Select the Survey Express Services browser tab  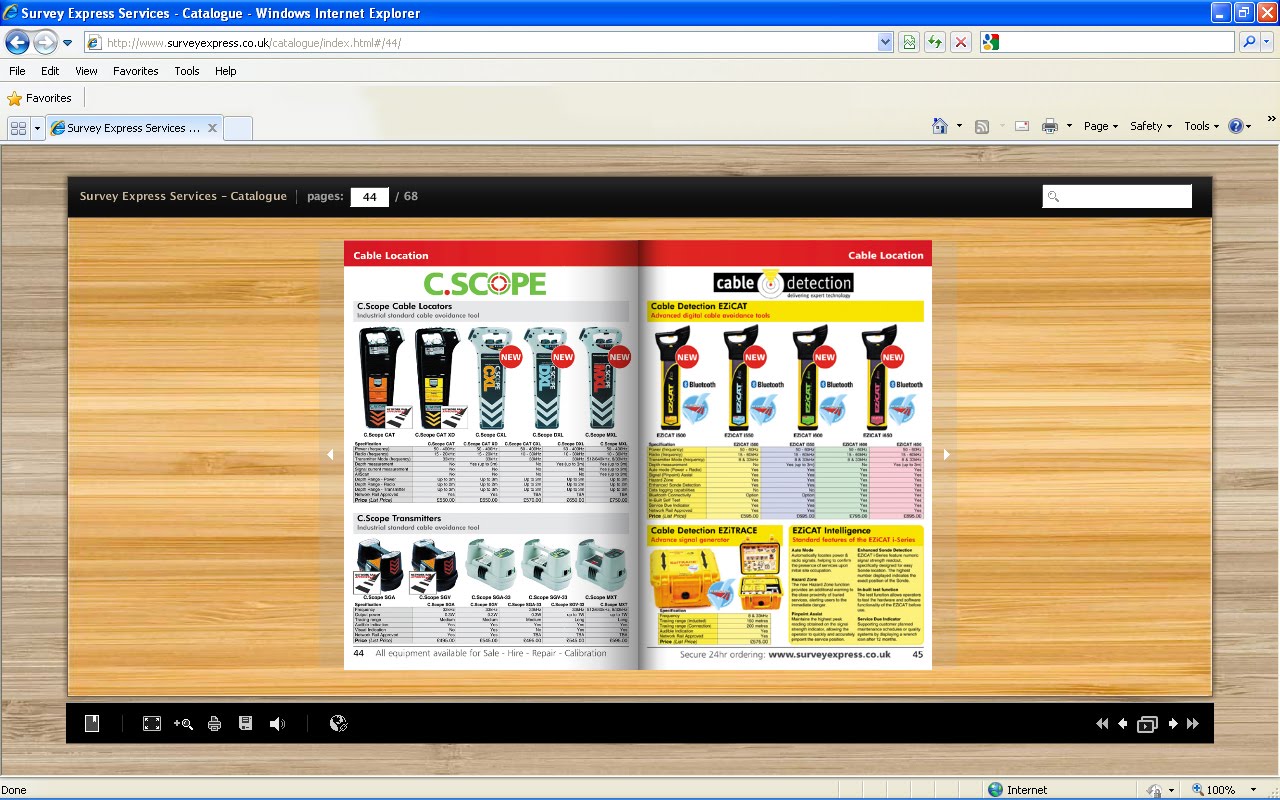pyautogui.click(x=130, y=127)
